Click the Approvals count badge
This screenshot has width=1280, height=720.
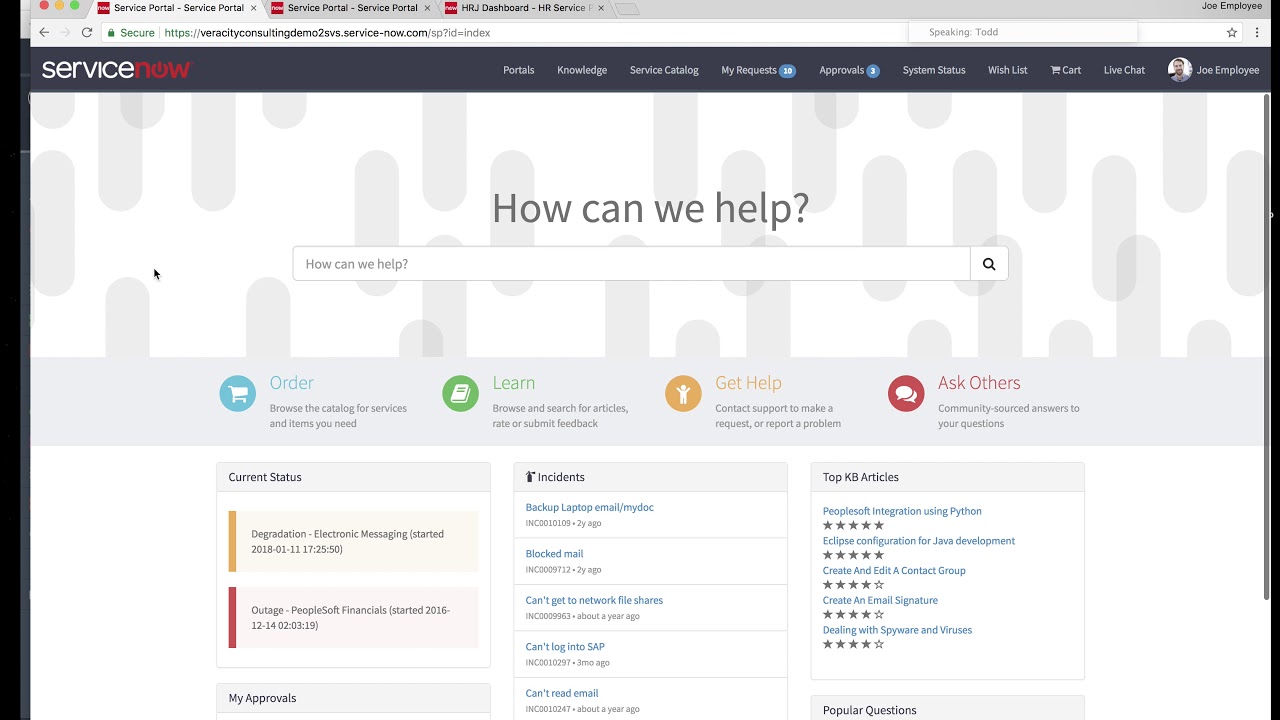coord(873,71)
